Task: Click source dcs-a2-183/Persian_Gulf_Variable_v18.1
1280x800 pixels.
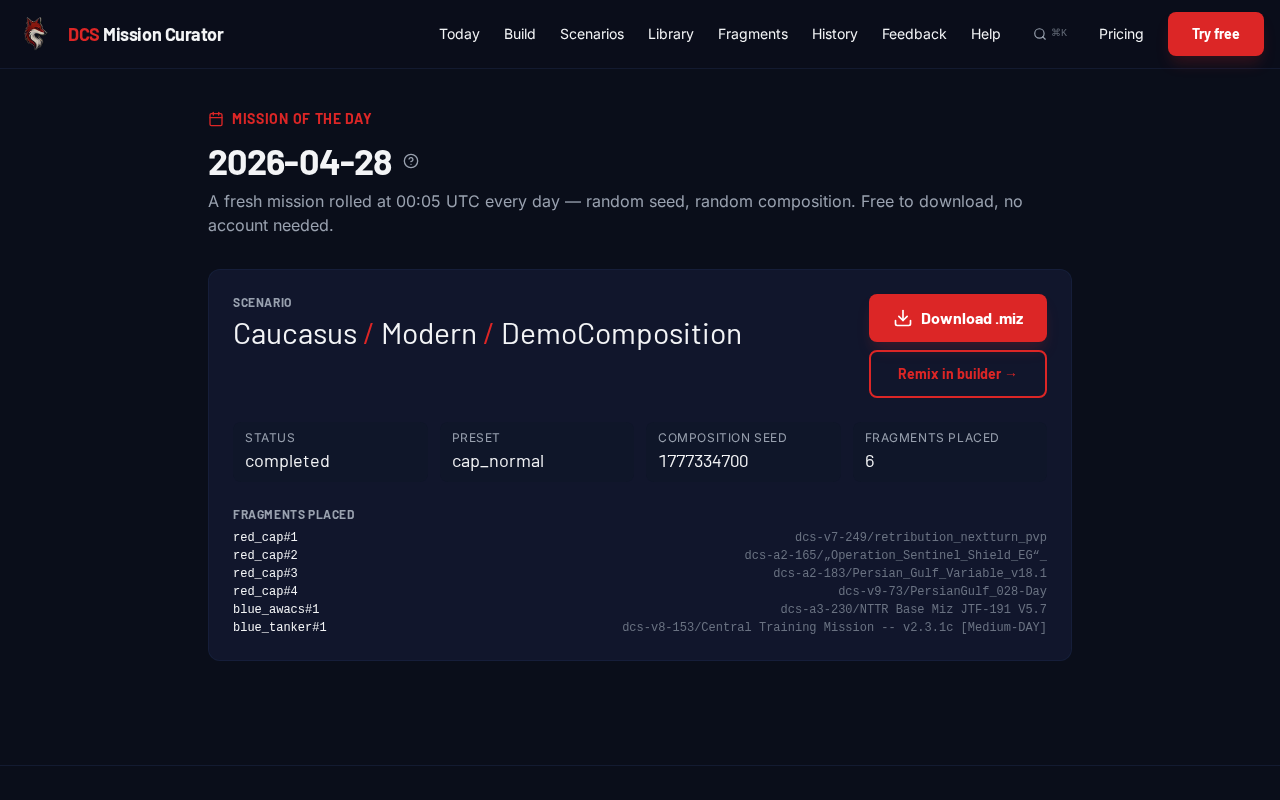Action: point(910,574)
